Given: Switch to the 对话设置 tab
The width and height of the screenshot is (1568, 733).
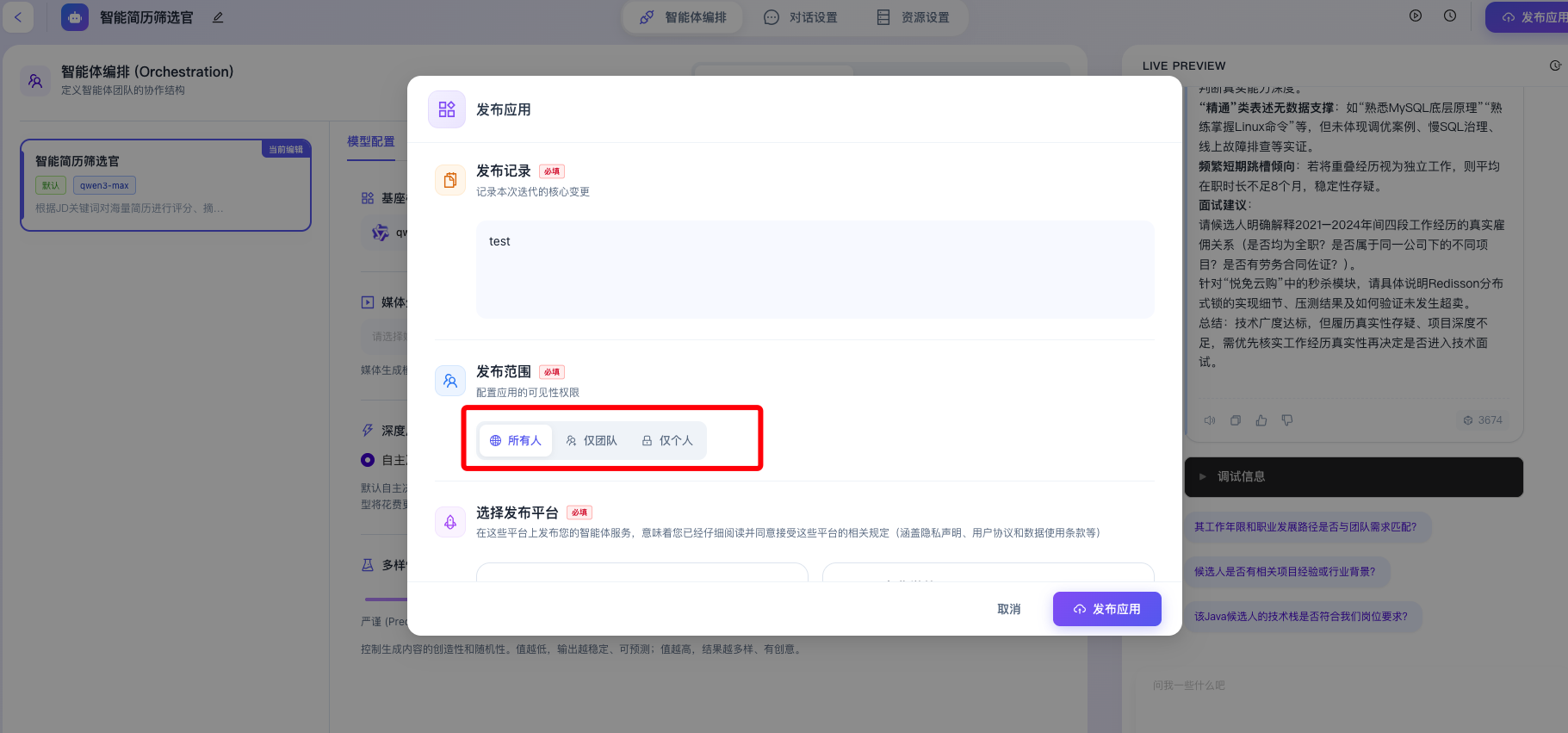Looking at the screenshot, I should coord(801,17).
